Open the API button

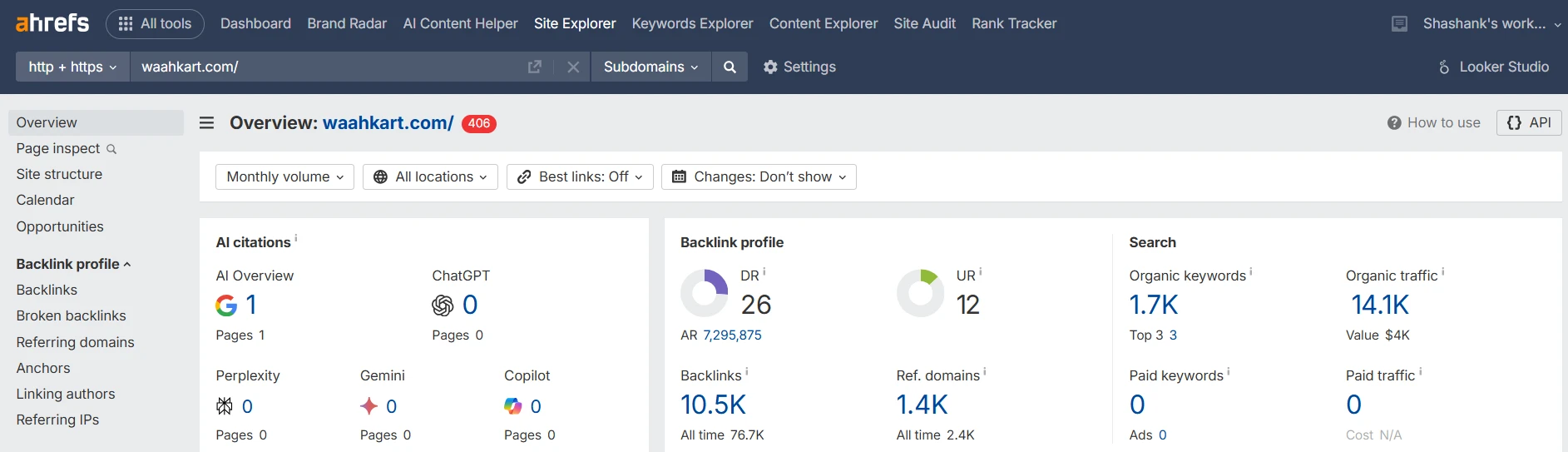(1529, 122)
